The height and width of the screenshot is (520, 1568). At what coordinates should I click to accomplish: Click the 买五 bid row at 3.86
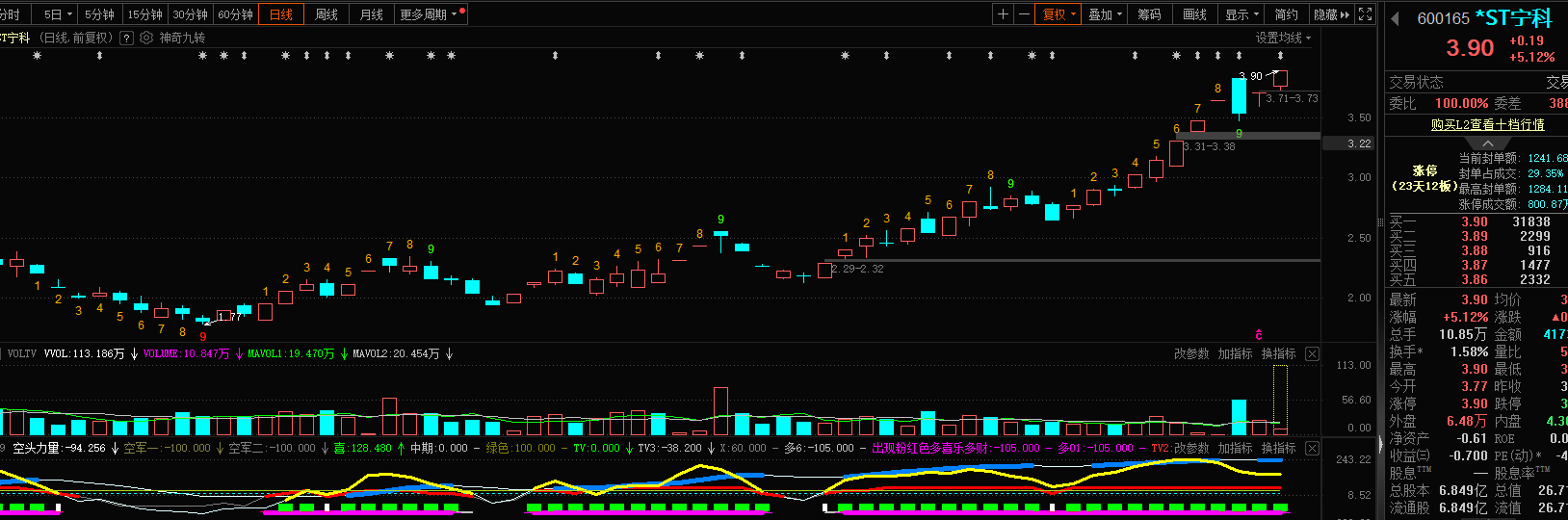tap(1477, 279)
